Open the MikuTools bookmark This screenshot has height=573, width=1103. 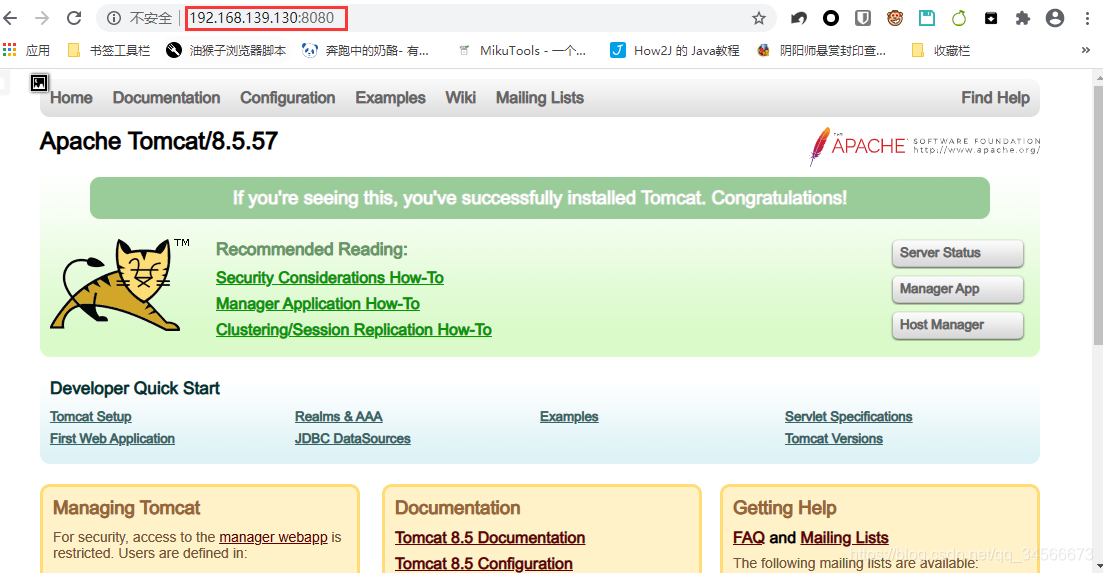(521, 50)
